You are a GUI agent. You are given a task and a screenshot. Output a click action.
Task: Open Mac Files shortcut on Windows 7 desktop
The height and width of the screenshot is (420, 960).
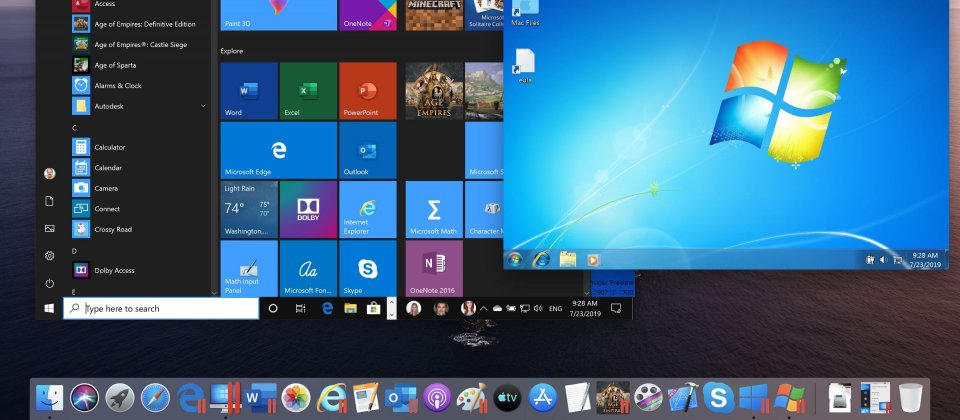pos(525,13)
